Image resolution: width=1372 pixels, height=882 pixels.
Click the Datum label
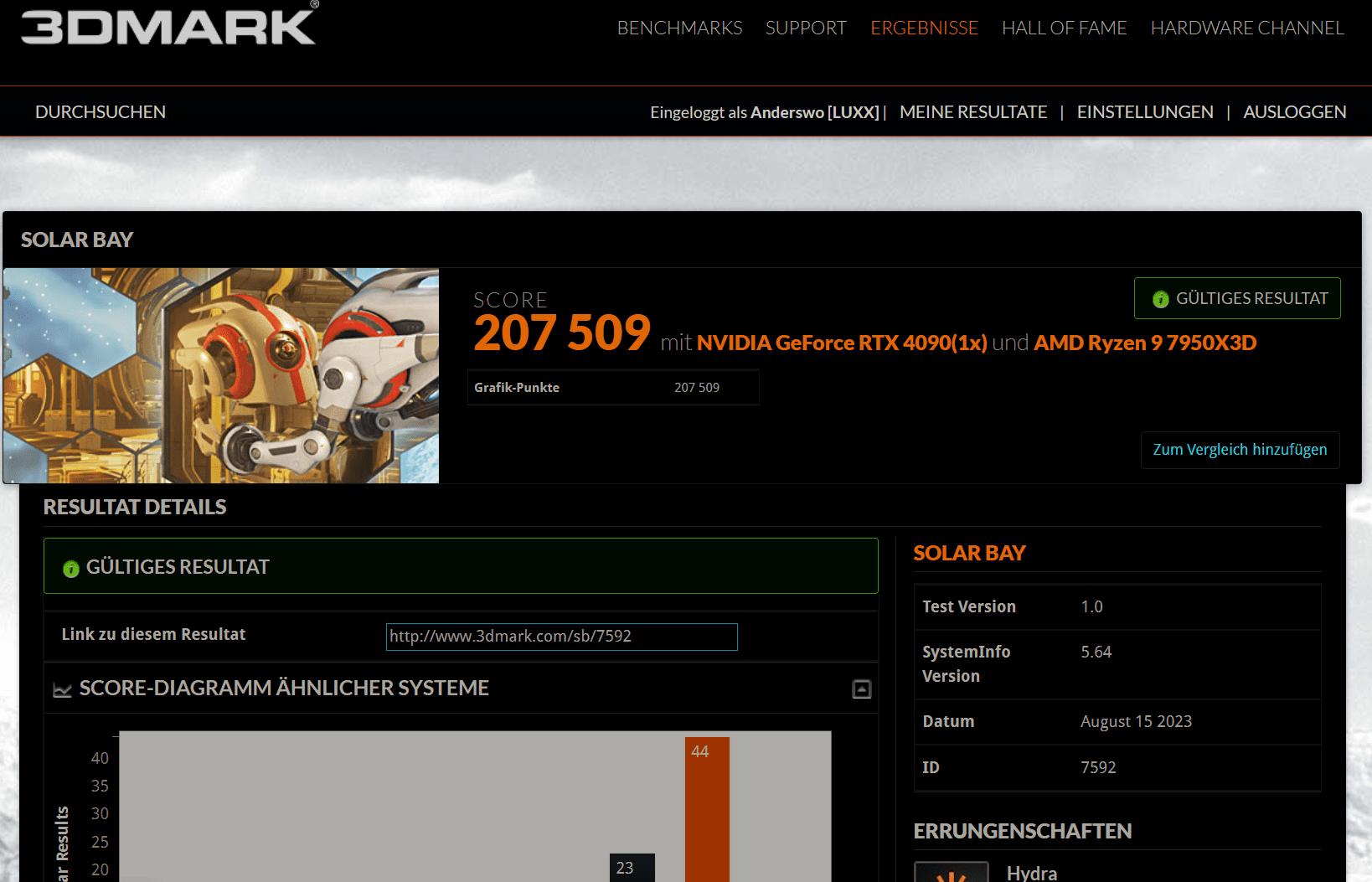(948, 721)
